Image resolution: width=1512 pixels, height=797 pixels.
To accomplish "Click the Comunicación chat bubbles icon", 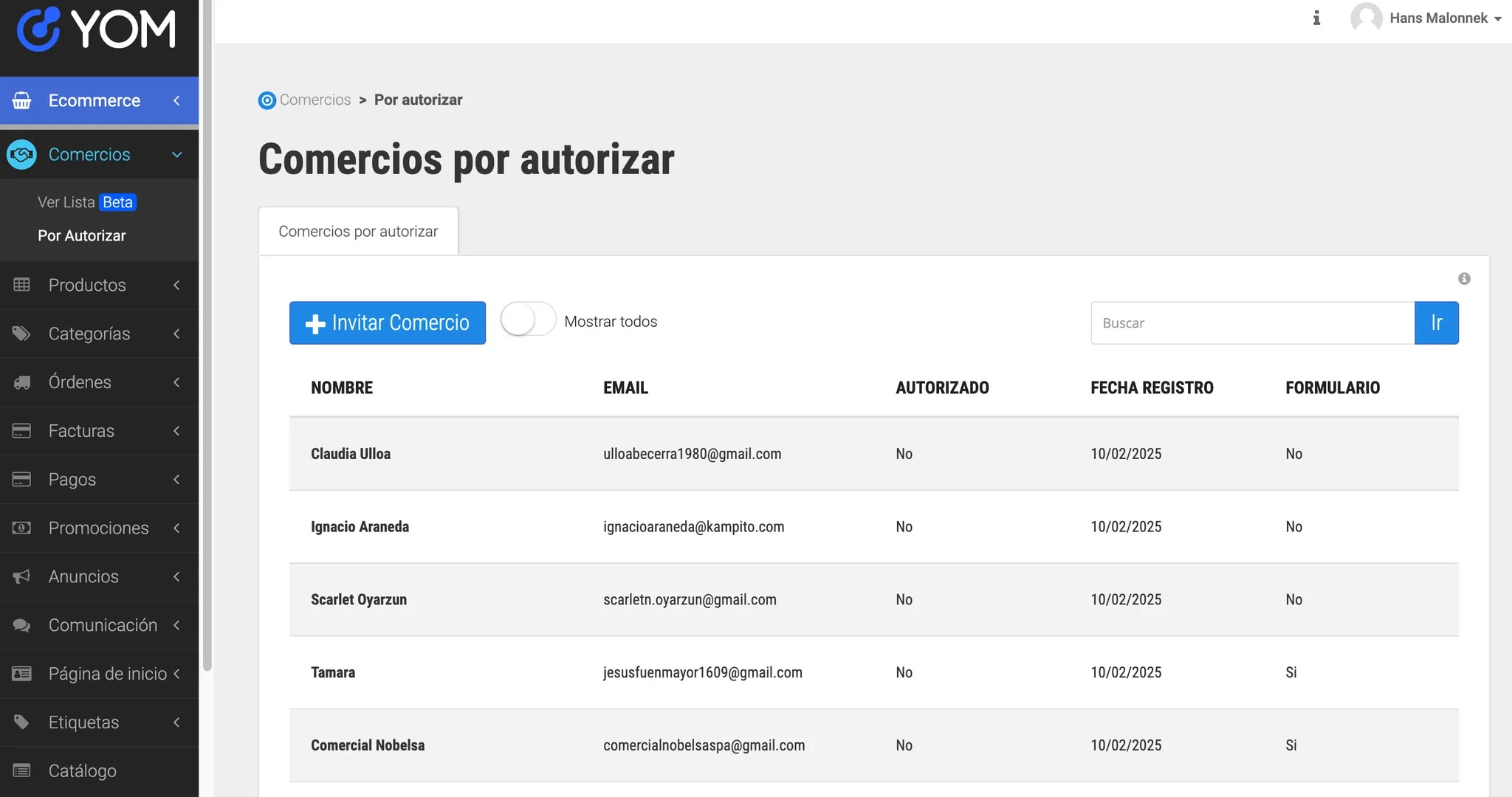I will (22, 625).
